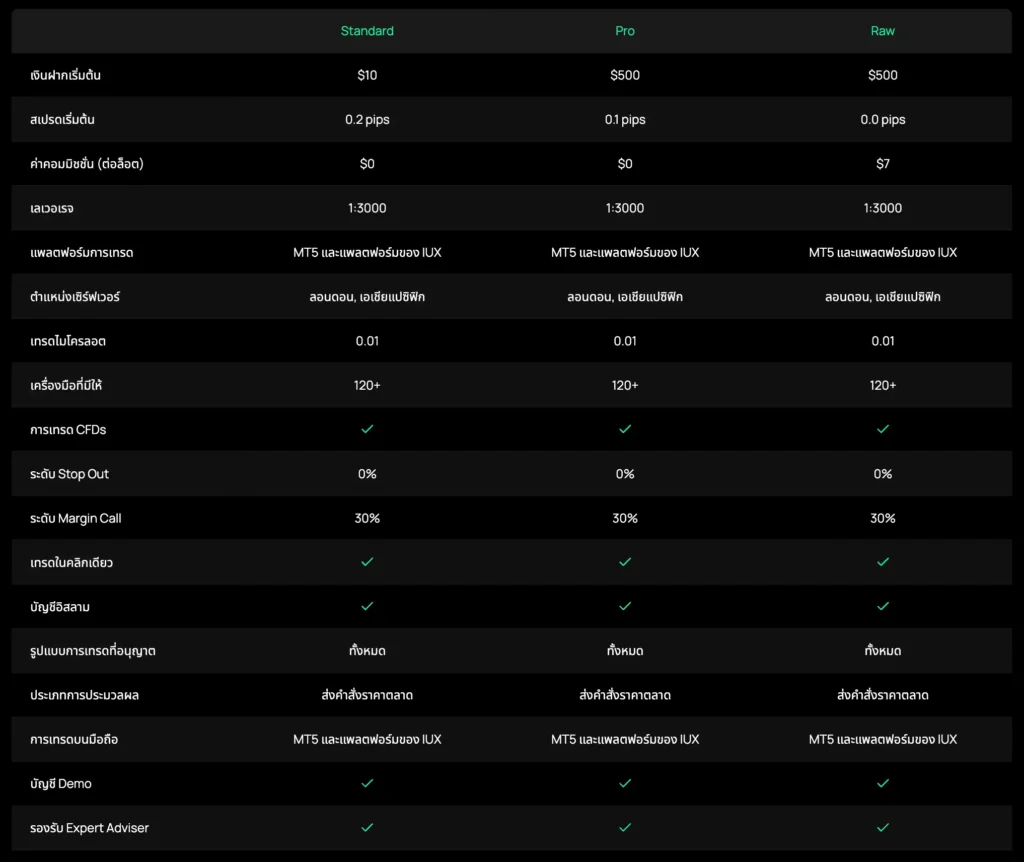Click the Margin Call level row label
This screenshot has width=1024, height=862.
(x=76, y=518)
